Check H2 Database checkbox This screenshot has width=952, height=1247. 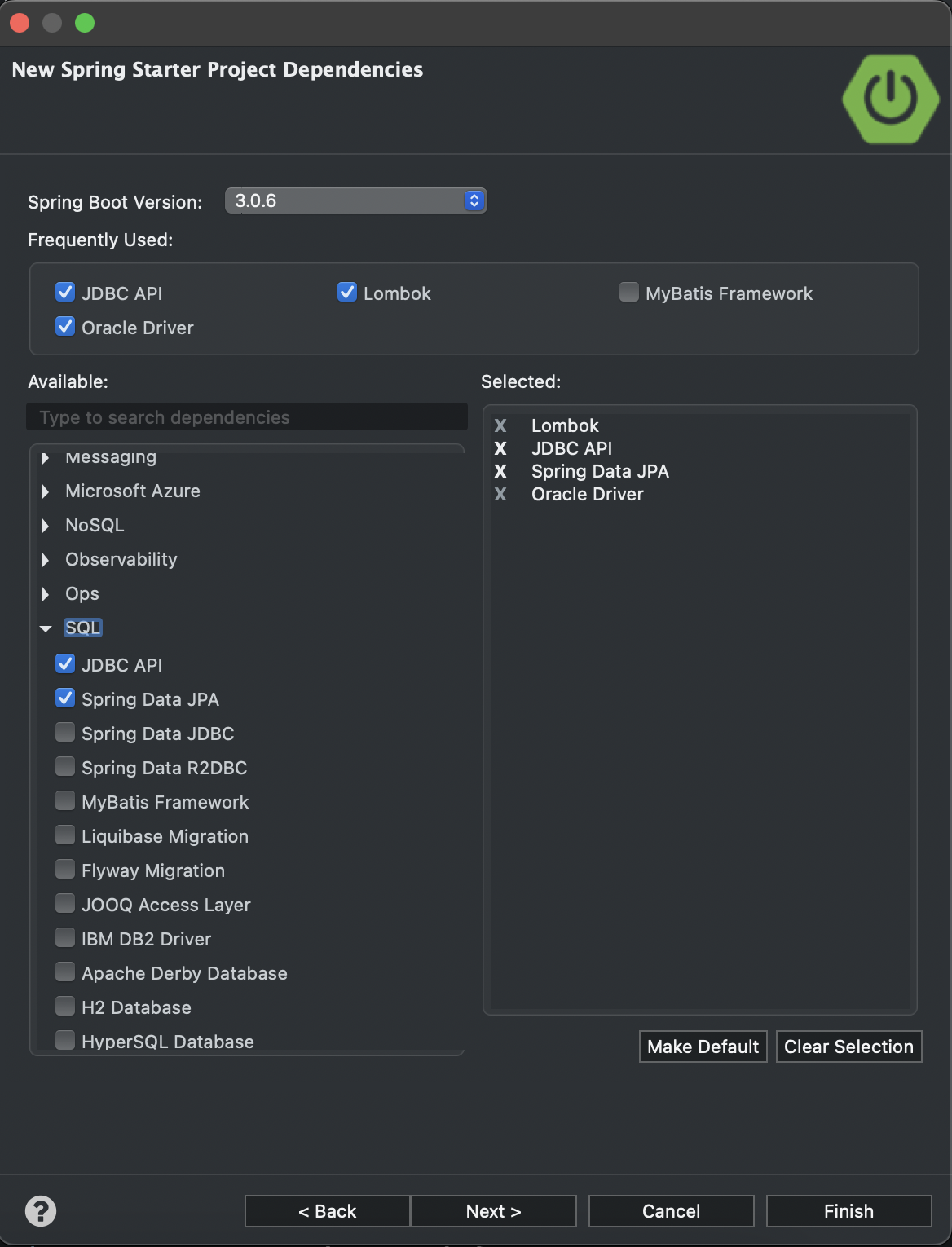click(x=65, y=1006)
